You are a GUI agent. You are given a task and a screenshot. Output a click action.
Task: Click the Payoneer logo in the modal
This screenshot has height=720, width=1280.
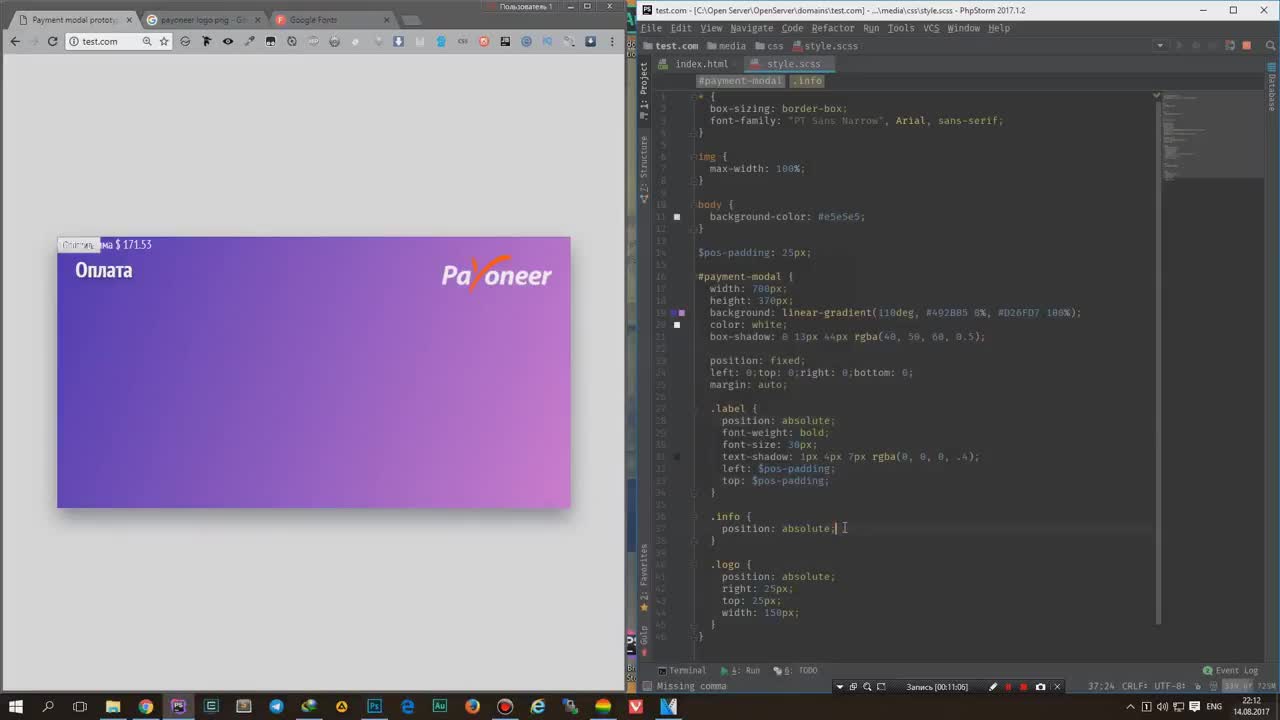497,274
